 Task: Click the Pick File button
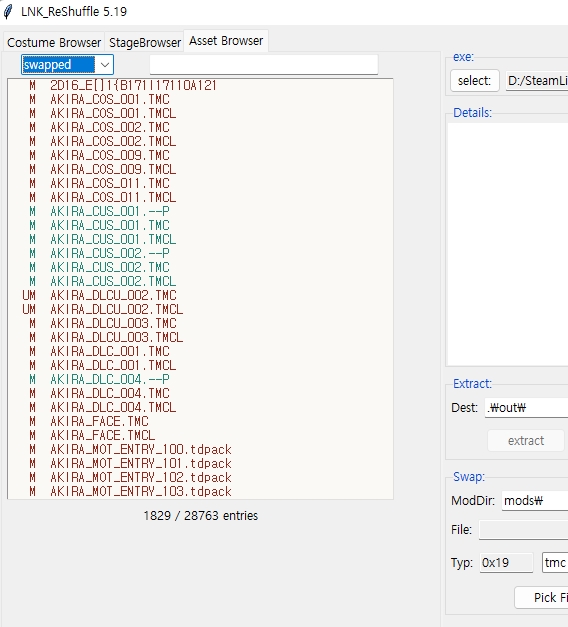542,597
